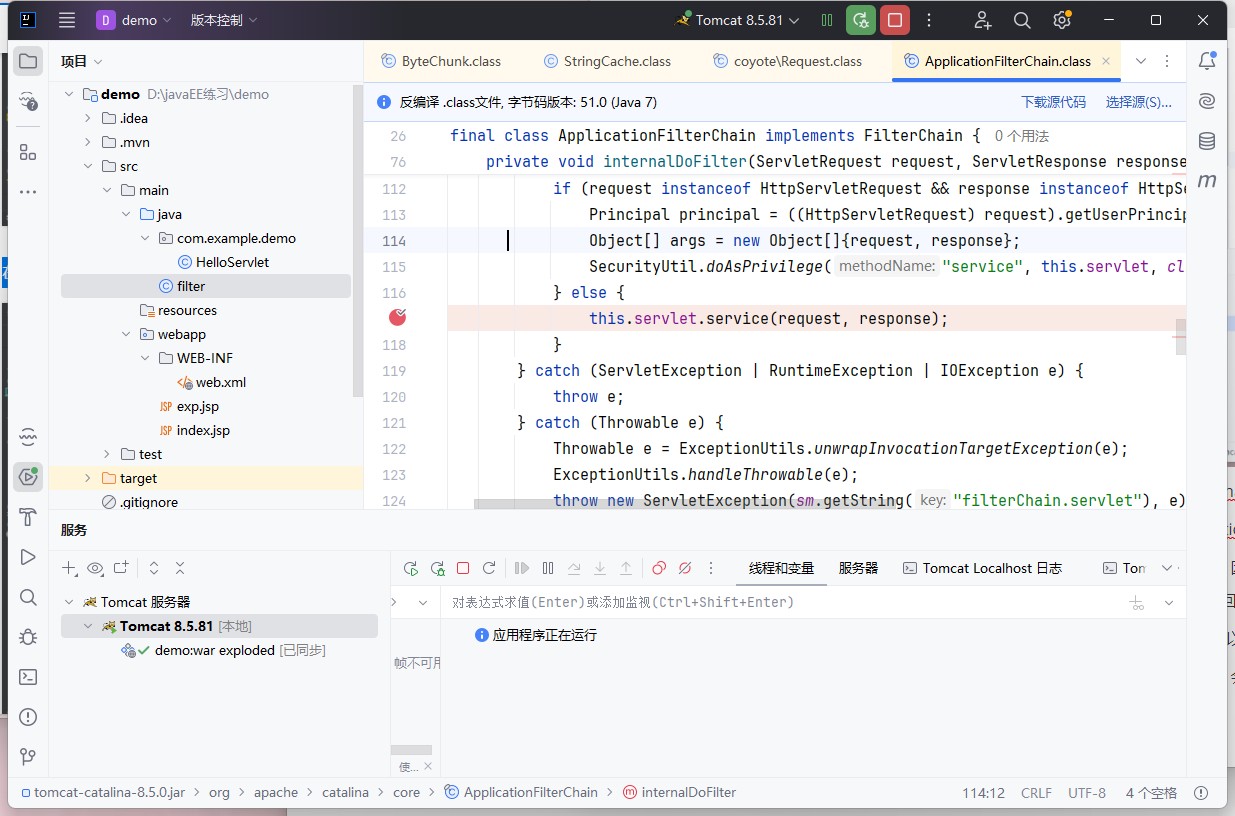Open the Terminal tool window icon
The width and height of the screenshot is (1235, 816).
(28, 677)
